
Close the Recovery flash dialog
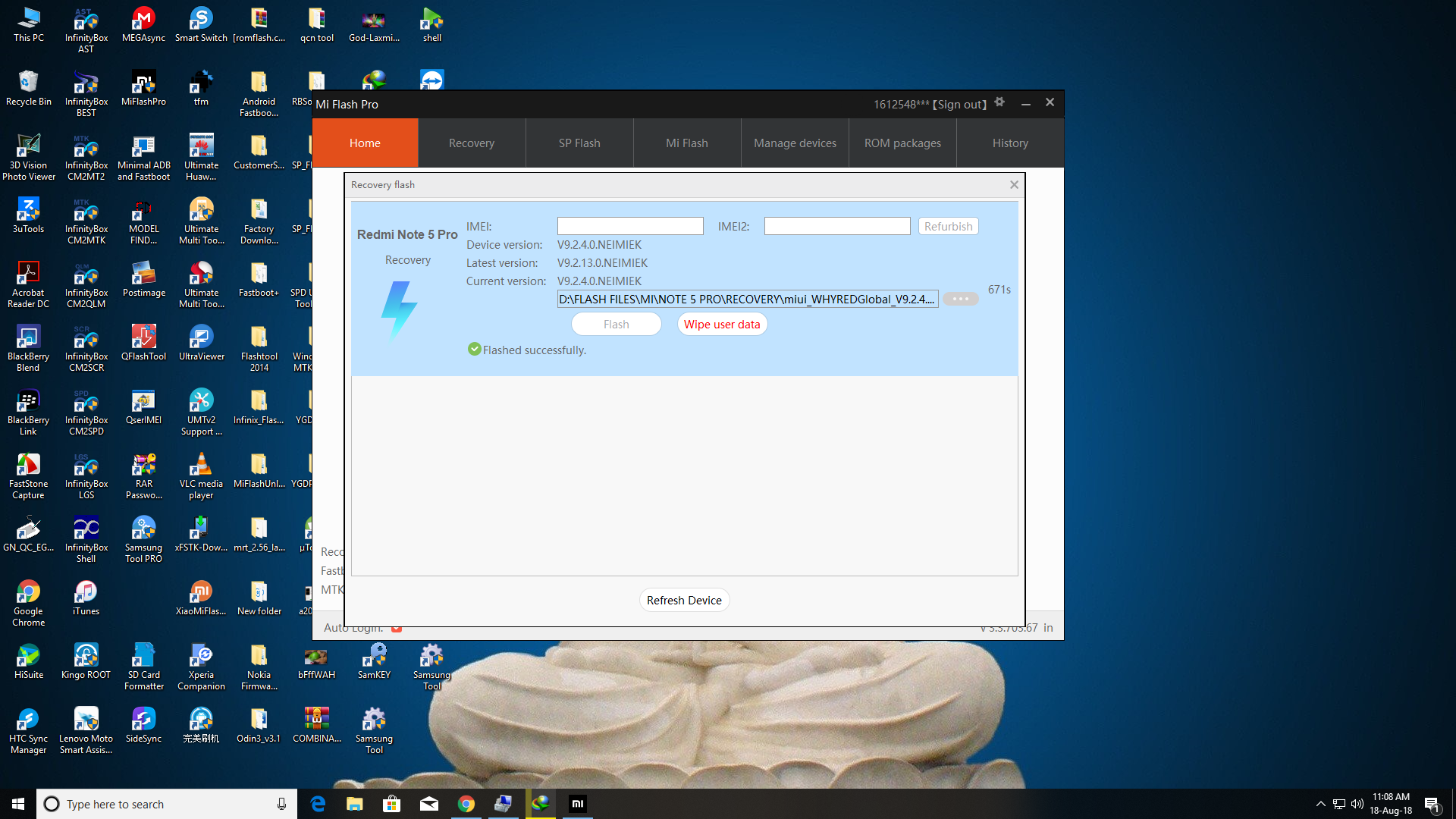[x=1014, y=184]
